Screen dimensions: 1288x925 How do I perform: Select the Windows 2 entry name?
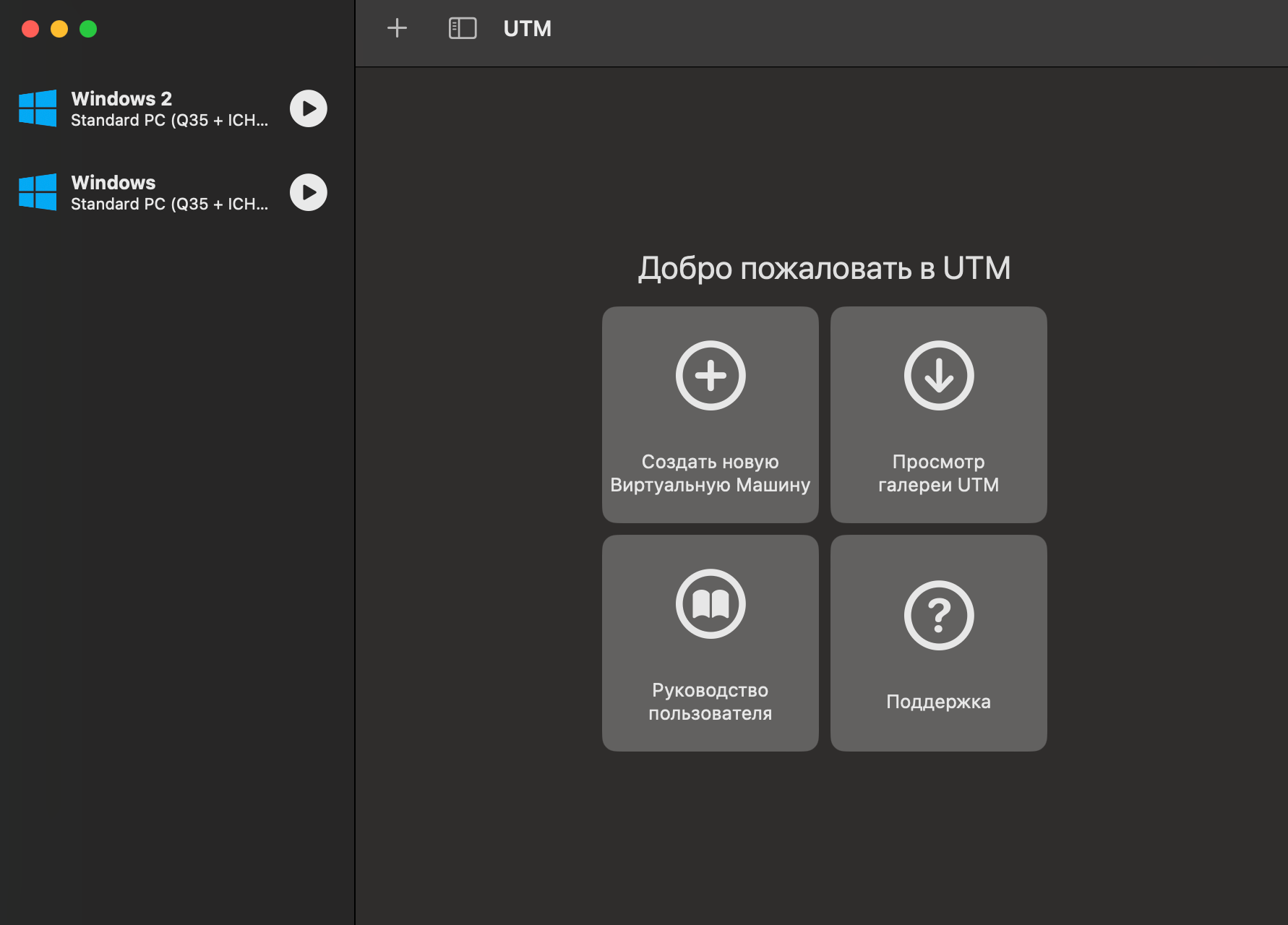click(x=121, y=98)
